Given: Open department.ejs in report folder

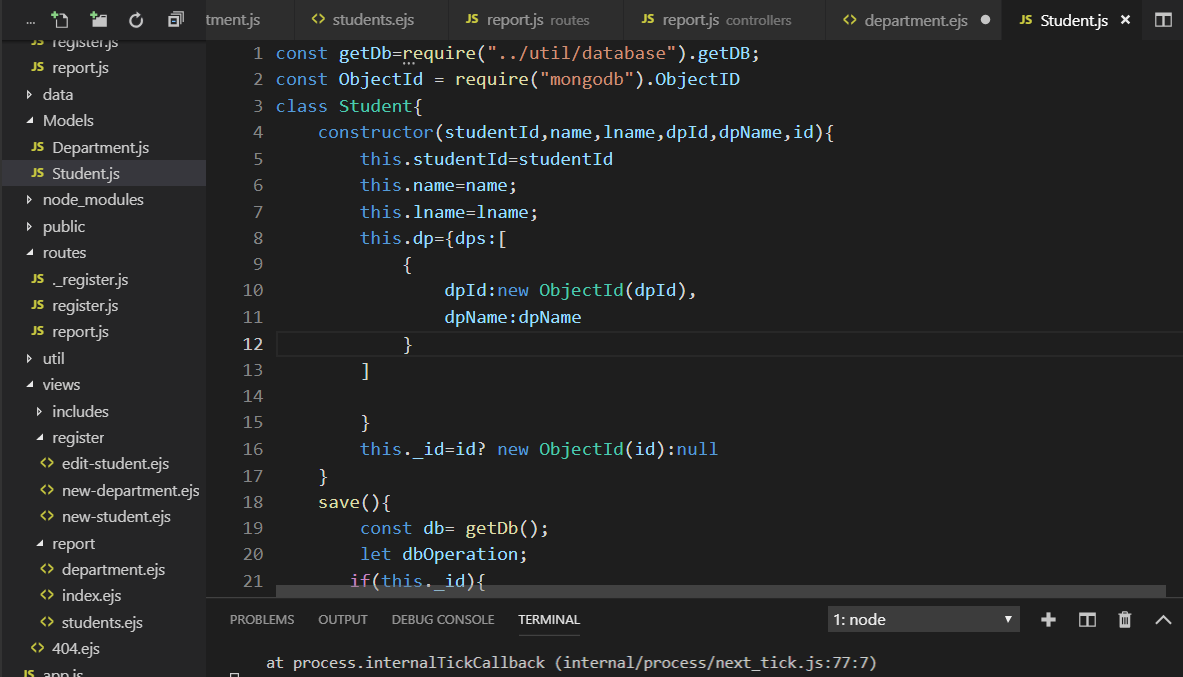Looking at the screenshot, I should pyautogui.click(x=103, y=570).
